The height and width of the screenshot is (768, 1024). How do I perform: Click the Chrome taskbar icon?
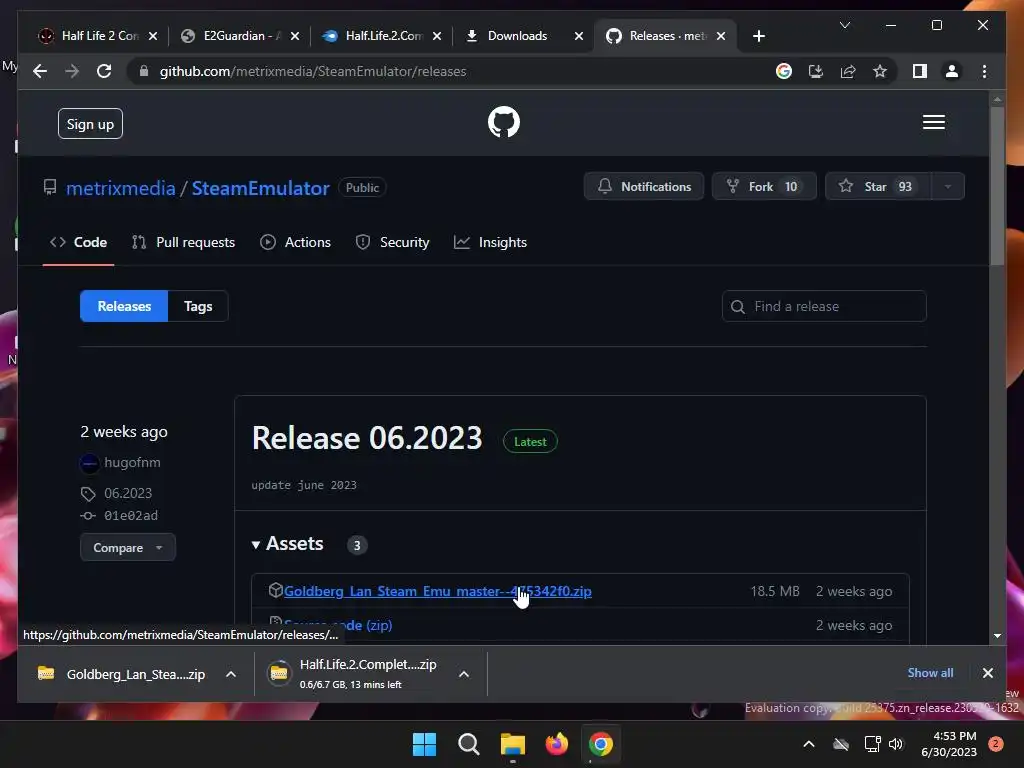[600, 744]
